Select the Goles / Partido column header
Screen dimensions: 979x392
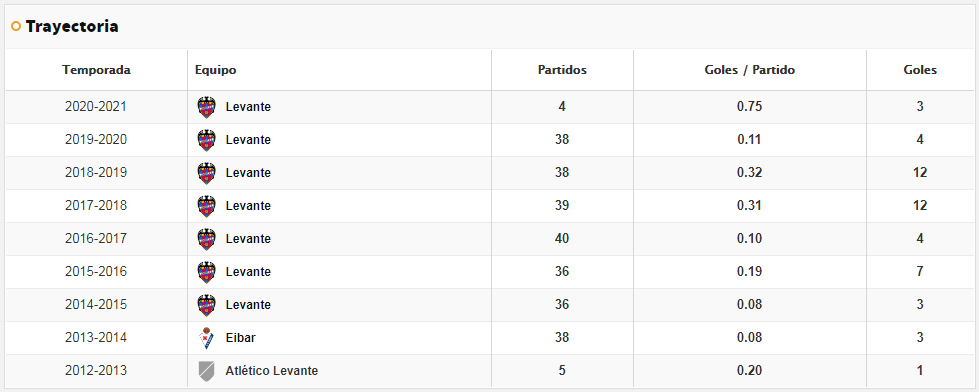[749, 70]
